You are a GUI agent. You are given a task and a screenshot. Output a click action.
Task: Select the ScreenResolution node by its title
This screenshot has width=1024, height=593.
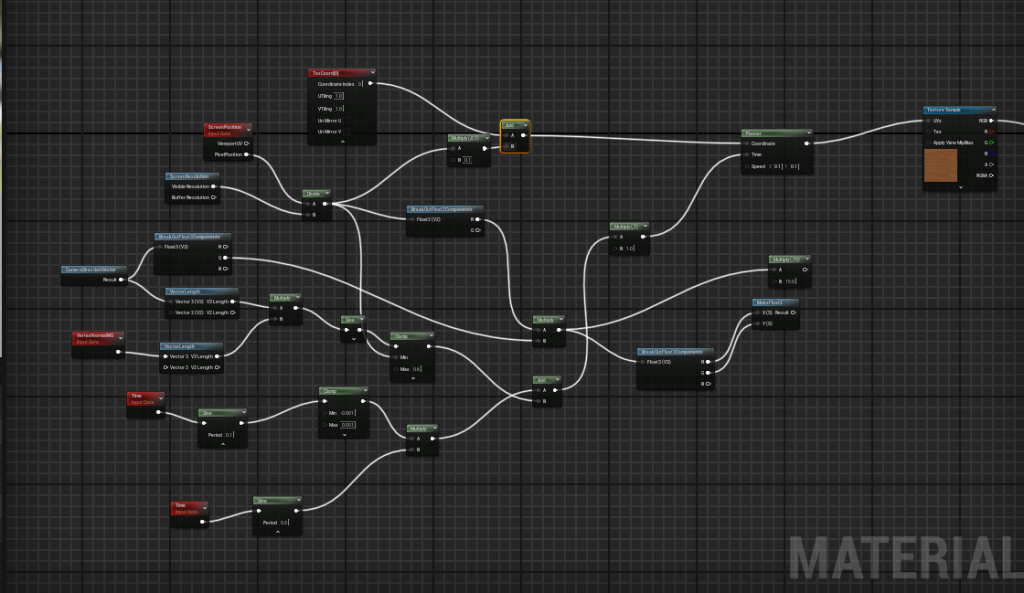pos(189,176)
